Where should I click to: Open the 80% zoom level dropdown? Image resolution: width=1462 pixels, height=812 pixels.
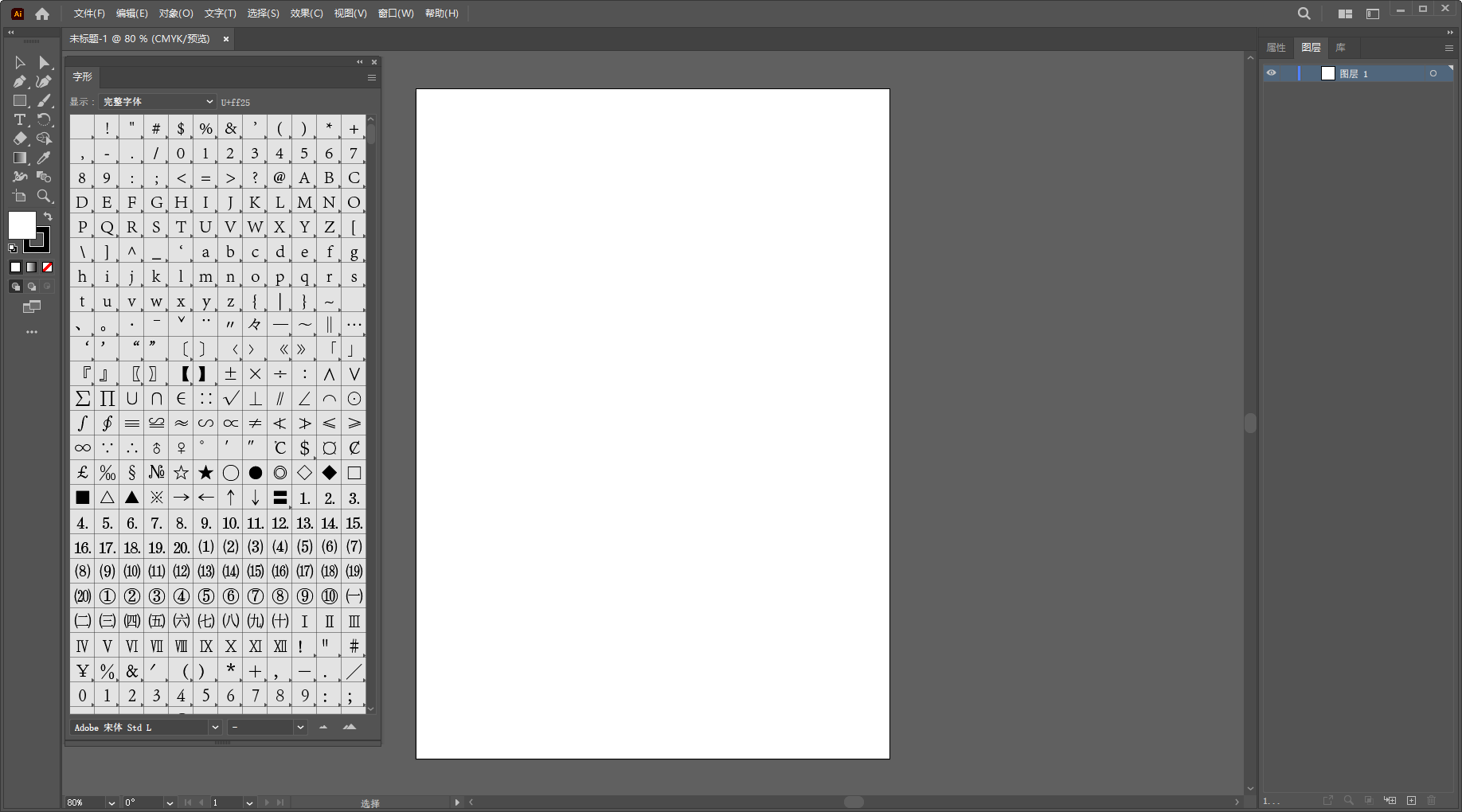click(111, 803)
